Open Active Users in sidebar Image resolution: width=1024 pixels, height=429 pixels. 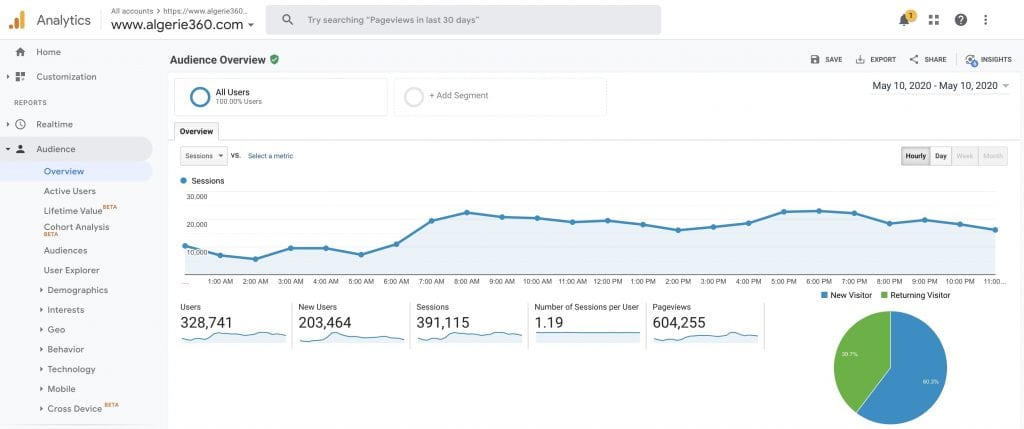pyautogui.click(x=70, y=191)
